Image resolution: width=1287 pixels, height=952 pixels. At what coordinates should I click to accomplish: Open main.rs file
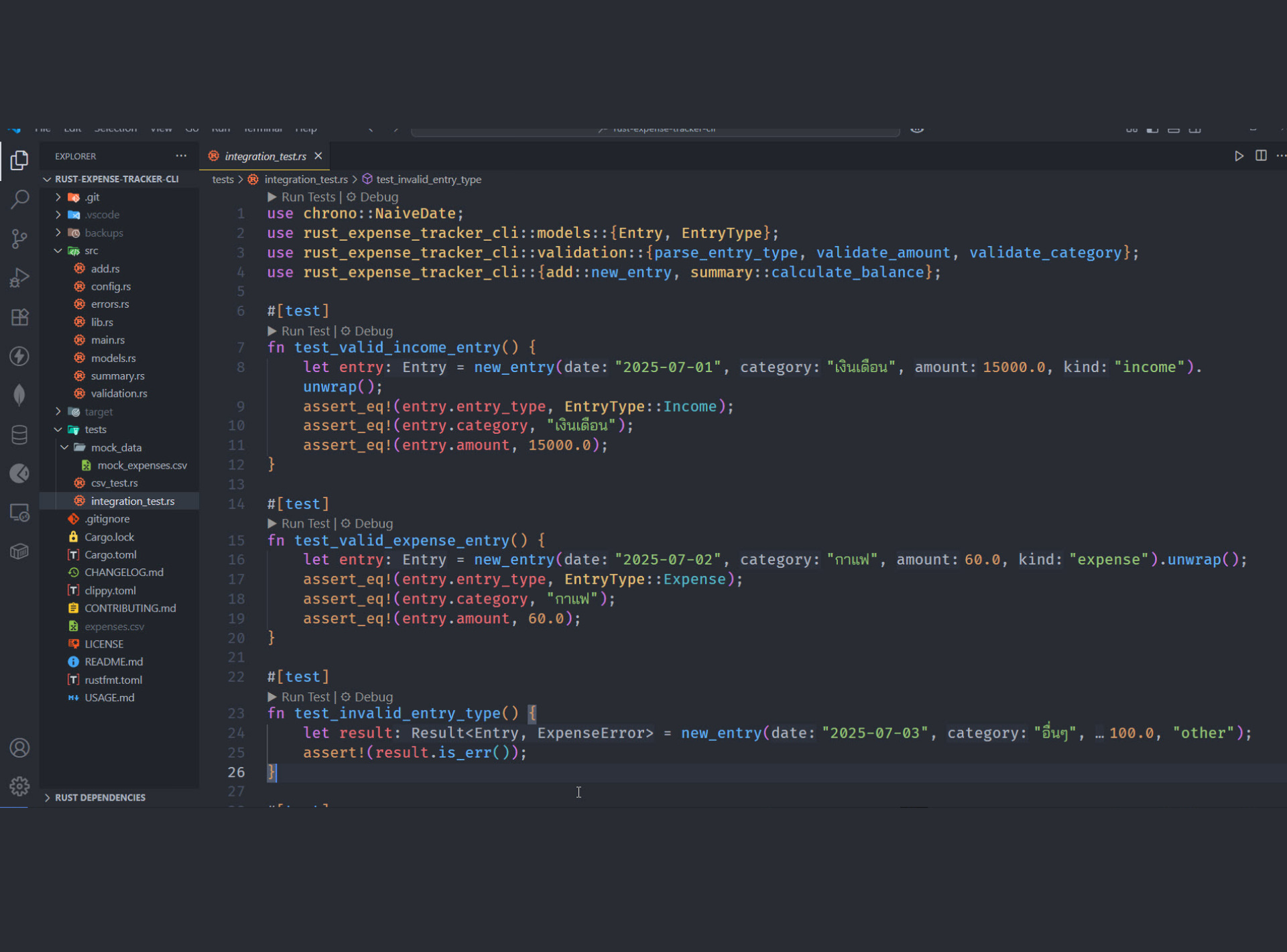108,340
